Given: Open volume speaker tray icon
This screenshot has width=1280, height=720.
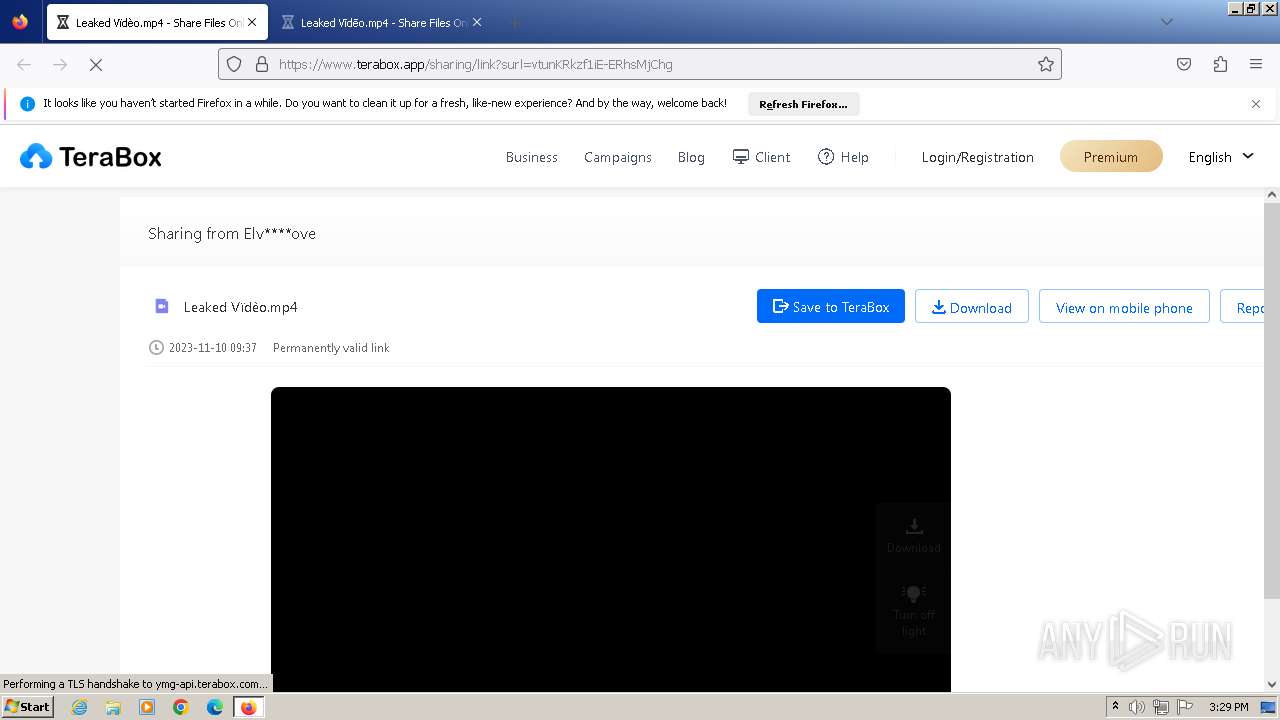Looking at the screenshot, I should [1137, 707].
